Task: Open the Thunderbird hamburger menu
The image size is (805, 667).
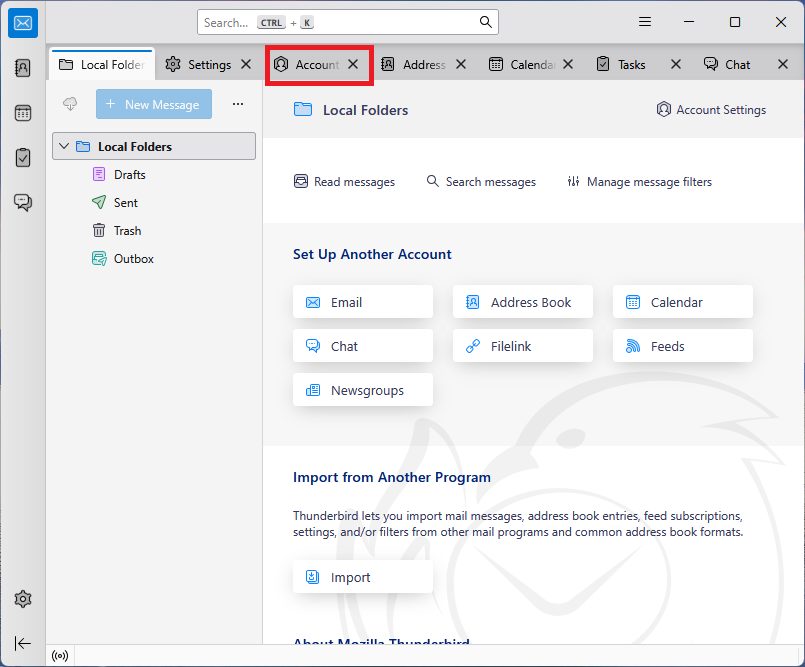Action: (x=645, y=22)
